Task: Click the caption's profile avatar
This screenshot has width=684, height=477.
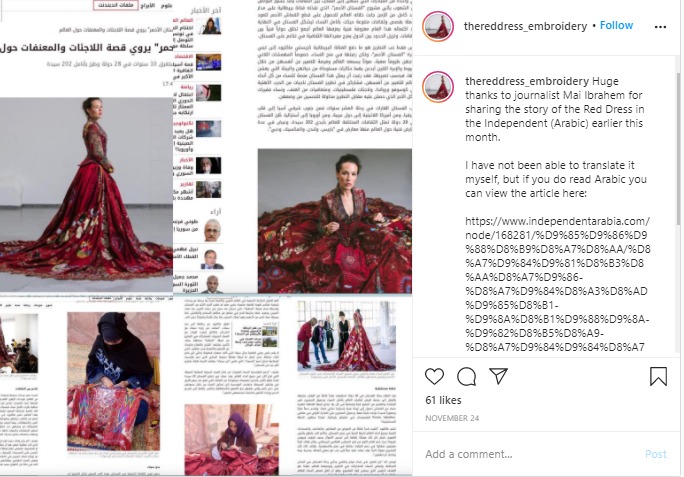Action: click(x=438, y=87)
